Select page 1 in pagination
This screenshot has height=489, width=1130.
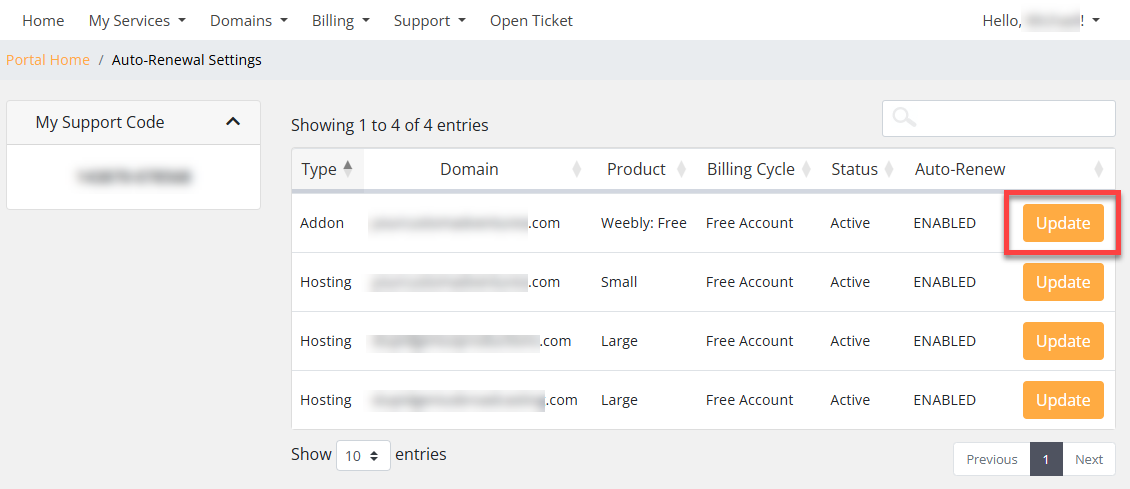point(1046,459)
